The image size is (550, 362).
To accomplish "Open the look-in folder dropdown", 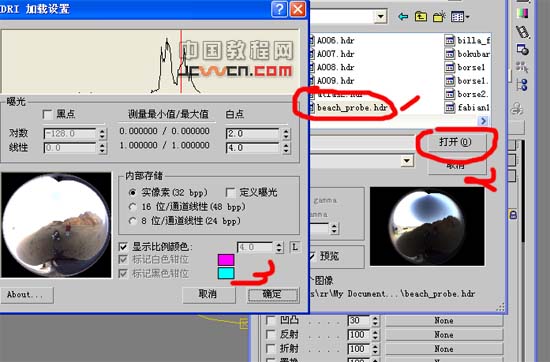I will click(380, 16).
